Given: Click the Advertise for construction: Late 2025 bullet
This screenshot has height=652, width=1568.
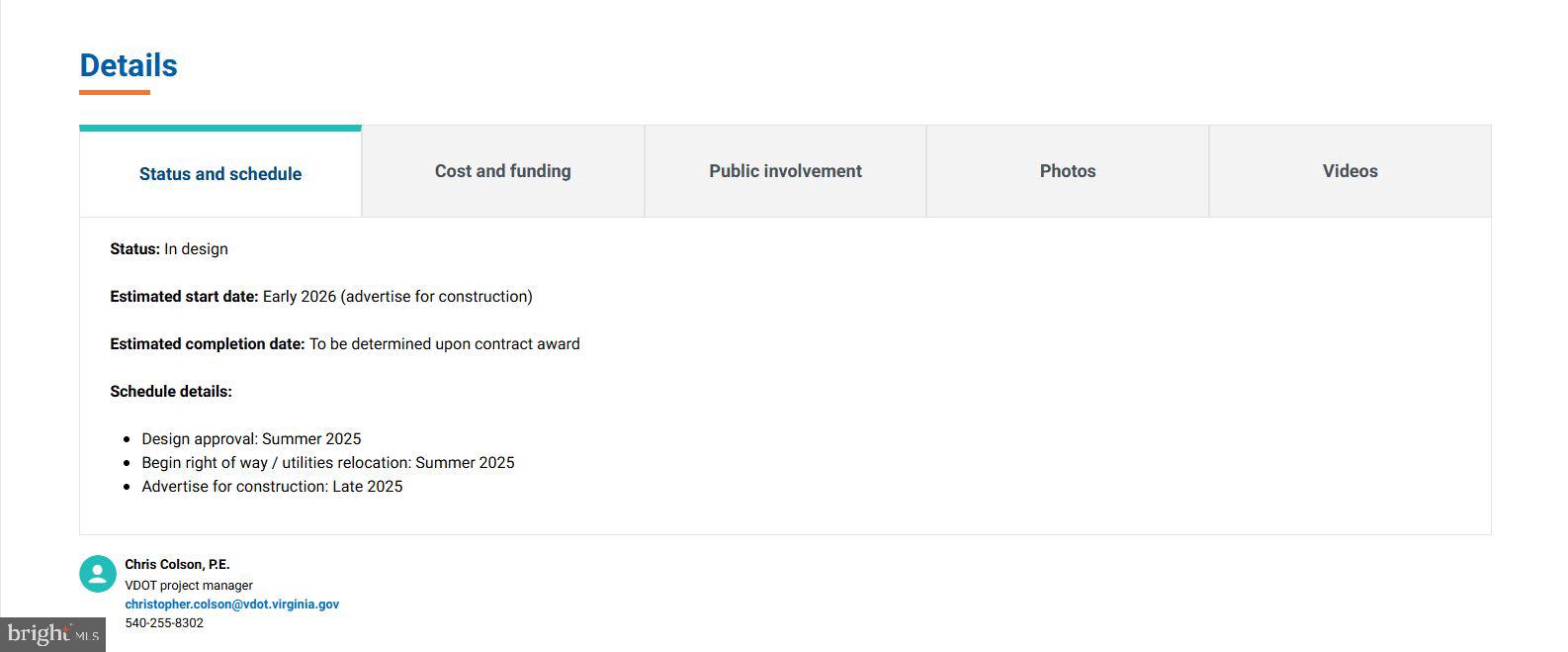Looking at the screenshot, I should tap(272, 487).
